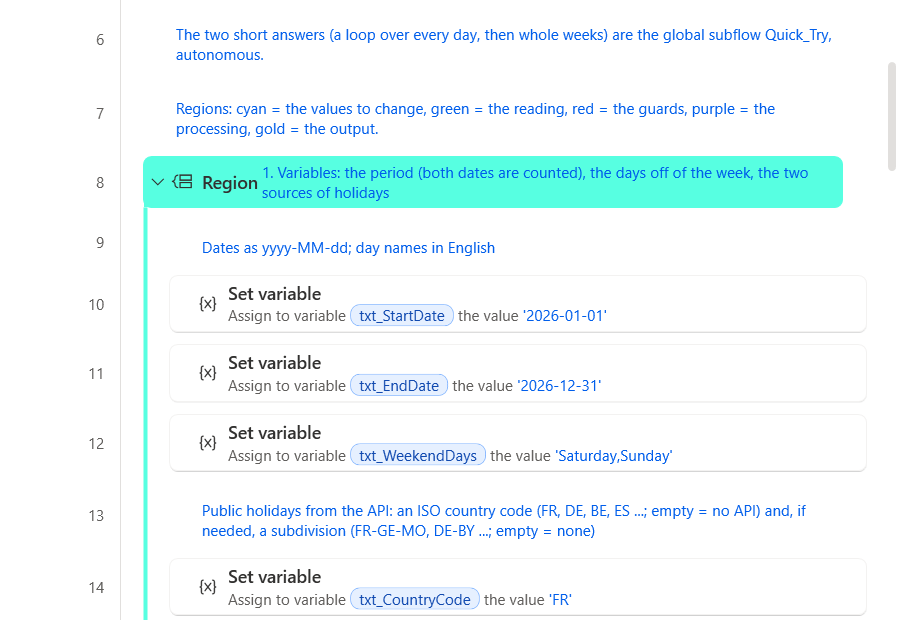
Task: Select the txt_WeekendDays variable chip
Action: (418, 455)
